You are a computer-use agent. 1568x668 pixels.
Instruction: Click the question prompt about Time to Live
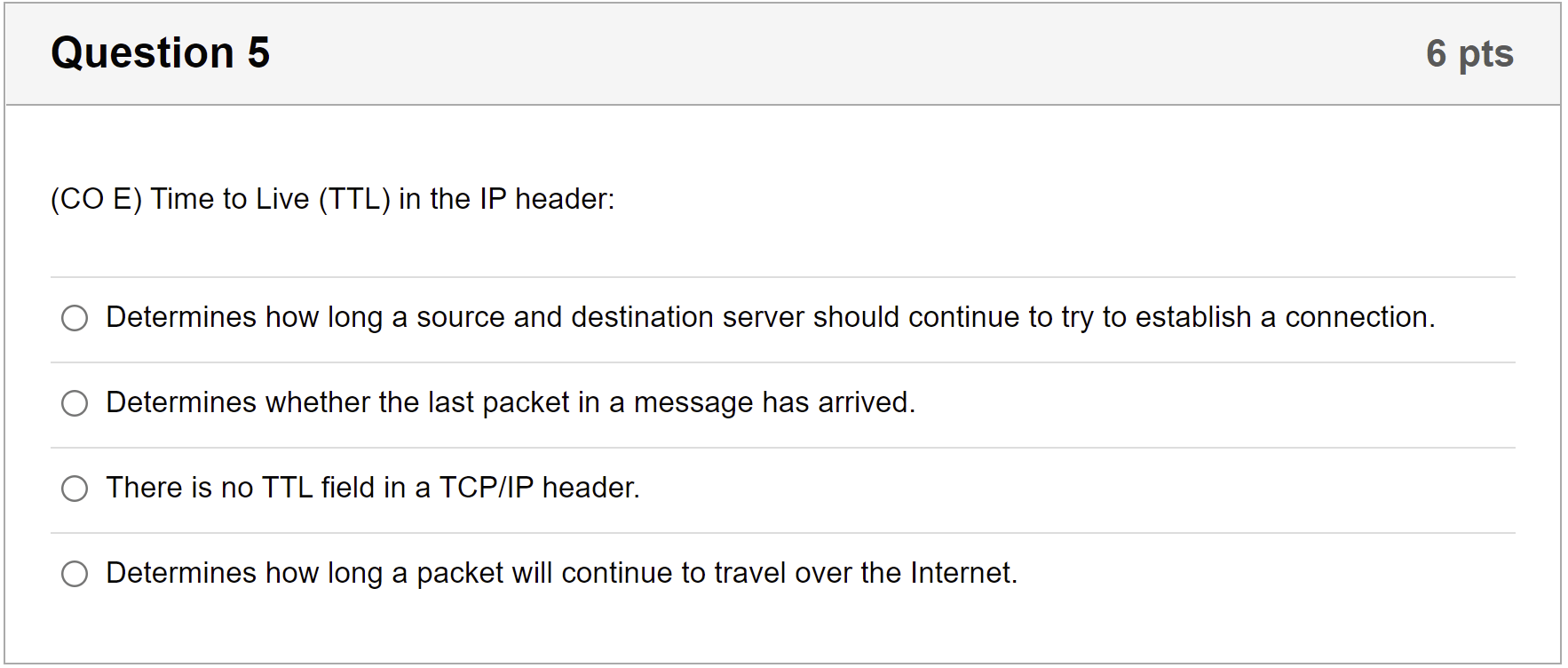pos(332,199)
